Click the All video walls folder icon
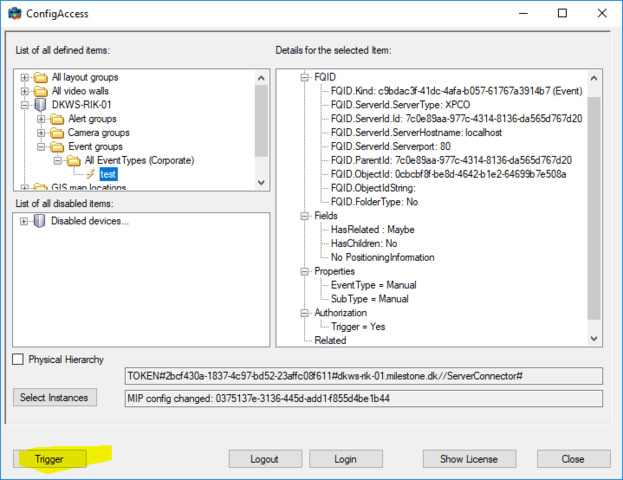 coord(40,91)
